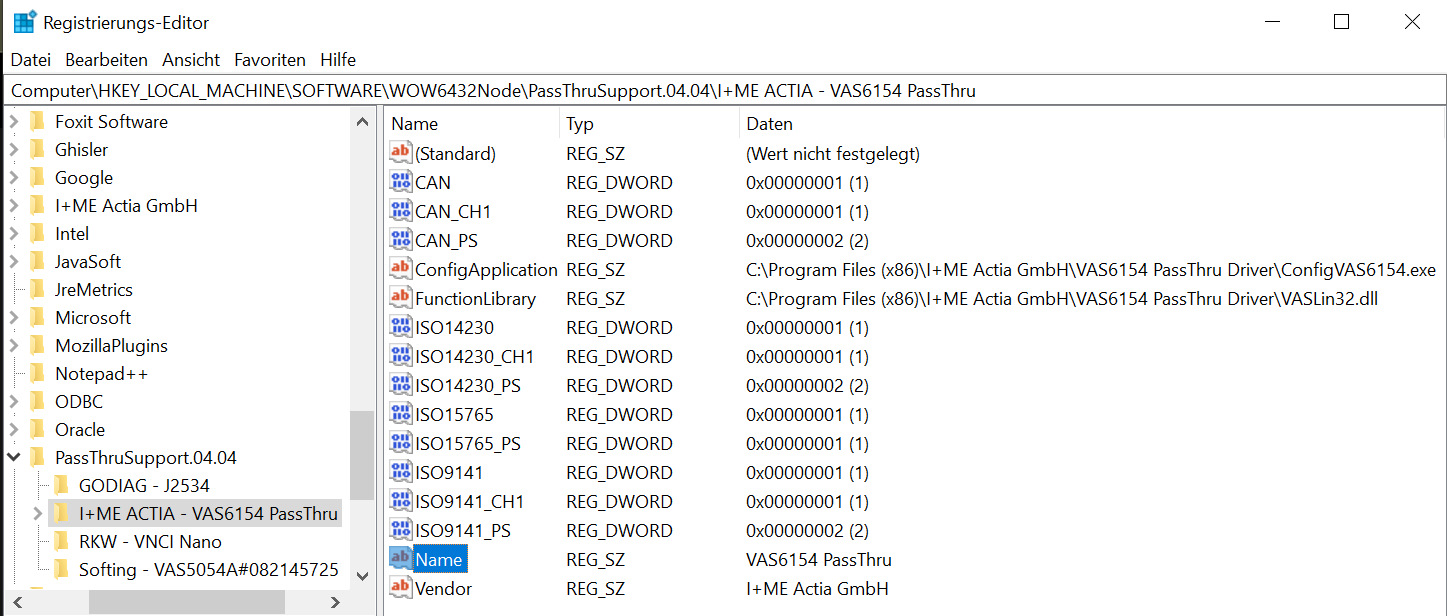
Task: Click the VASLin32.dll path data cell
Action: point(1062,298)
